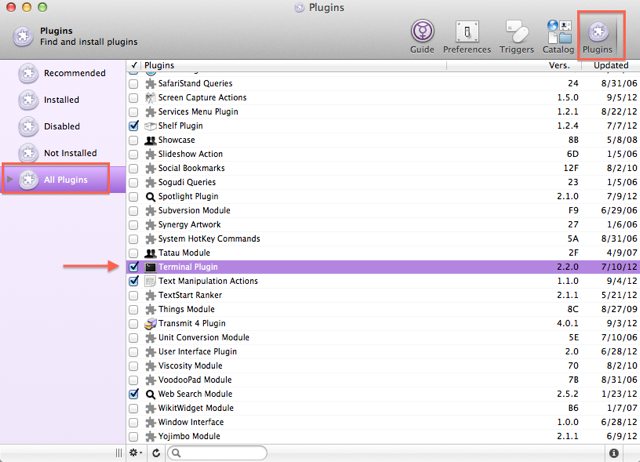Click the Transmit 4 Plugin truck icon
This screenshot has height=462, width=640.
151,324
